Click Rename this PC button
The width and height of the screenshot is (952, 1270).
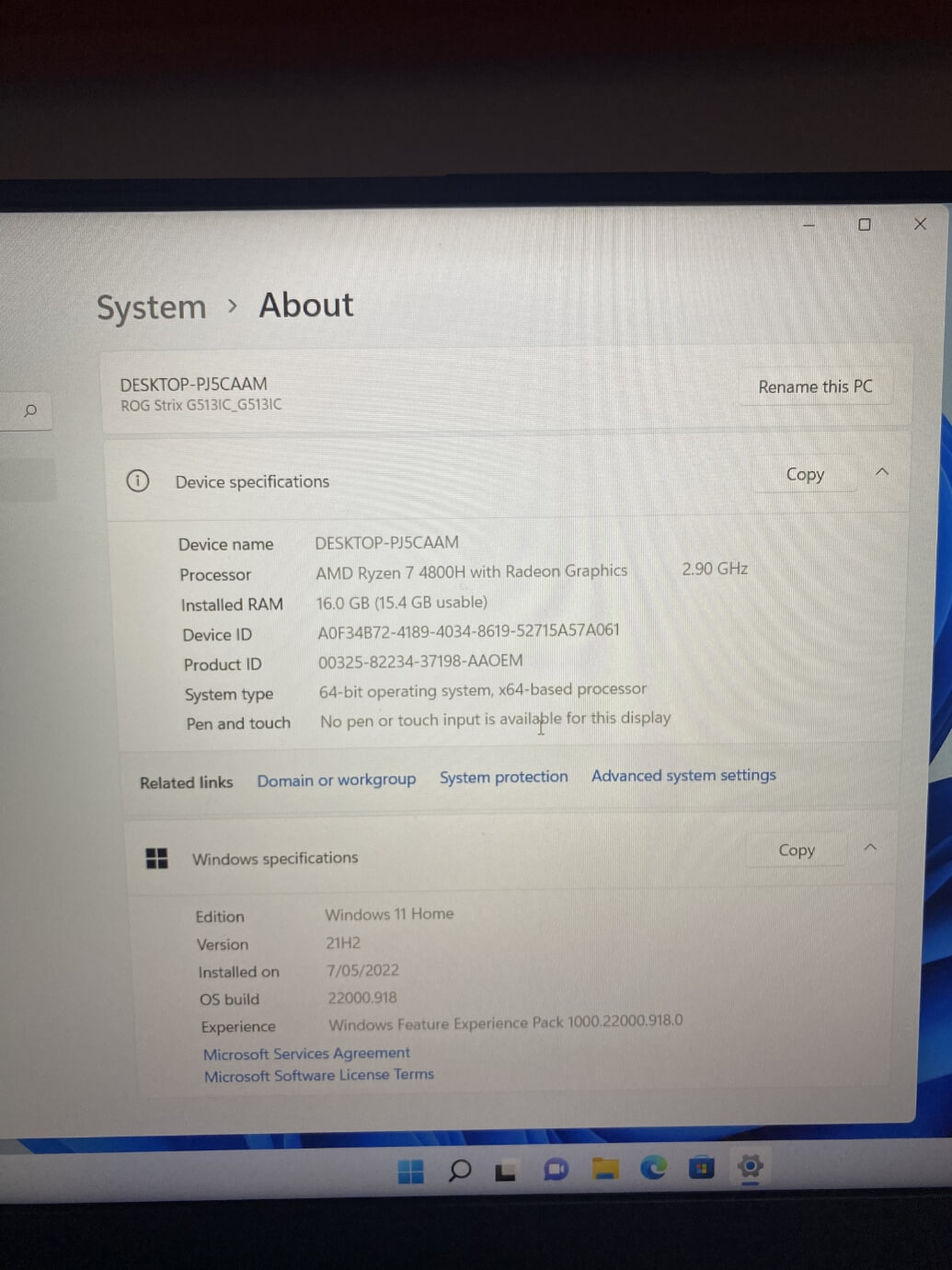[x=815, y=387]
